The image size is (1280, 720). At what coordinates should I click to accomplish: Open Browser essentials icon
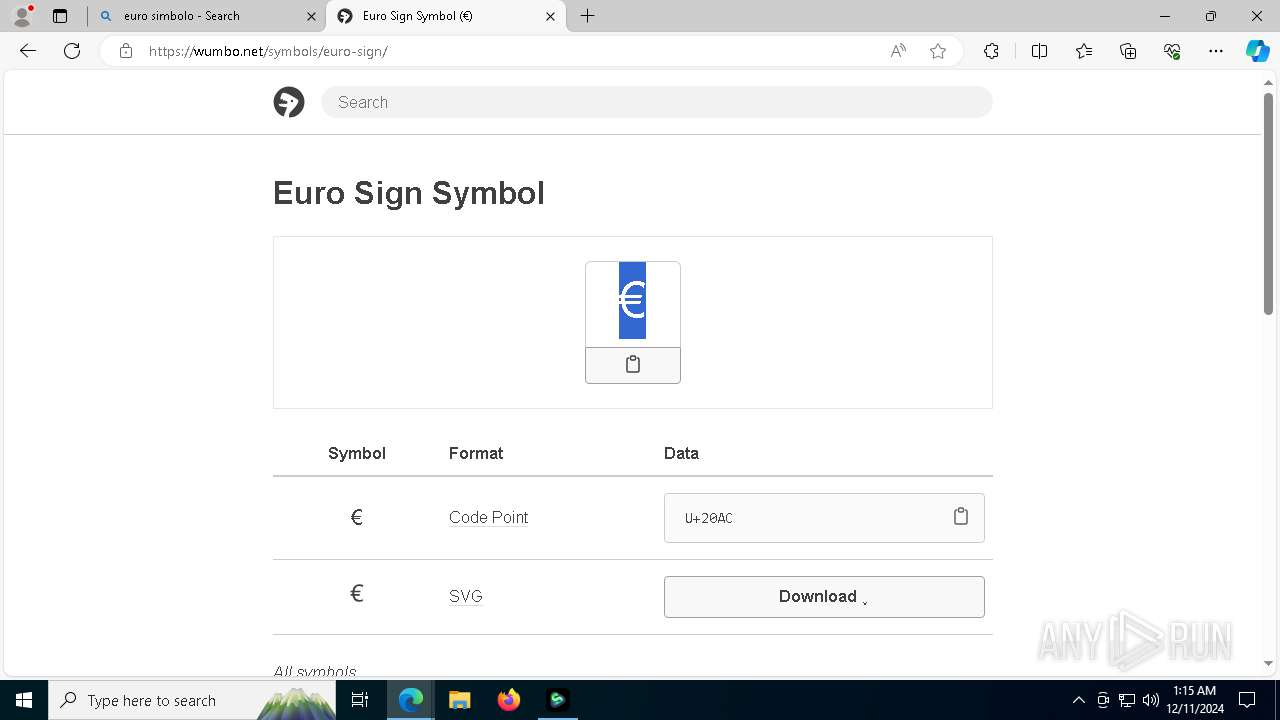[x=1172, y=51]
